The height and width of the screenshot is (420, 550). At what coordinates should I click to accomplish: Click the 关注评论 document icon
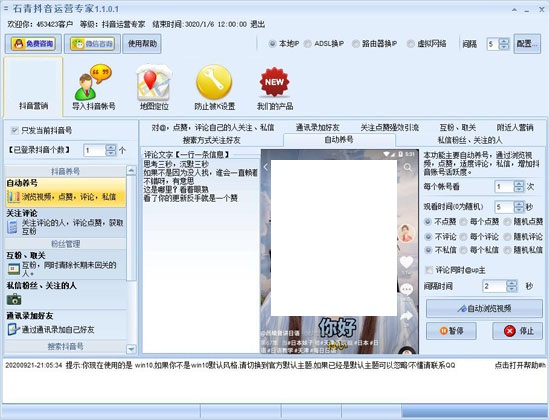[13, 227]
